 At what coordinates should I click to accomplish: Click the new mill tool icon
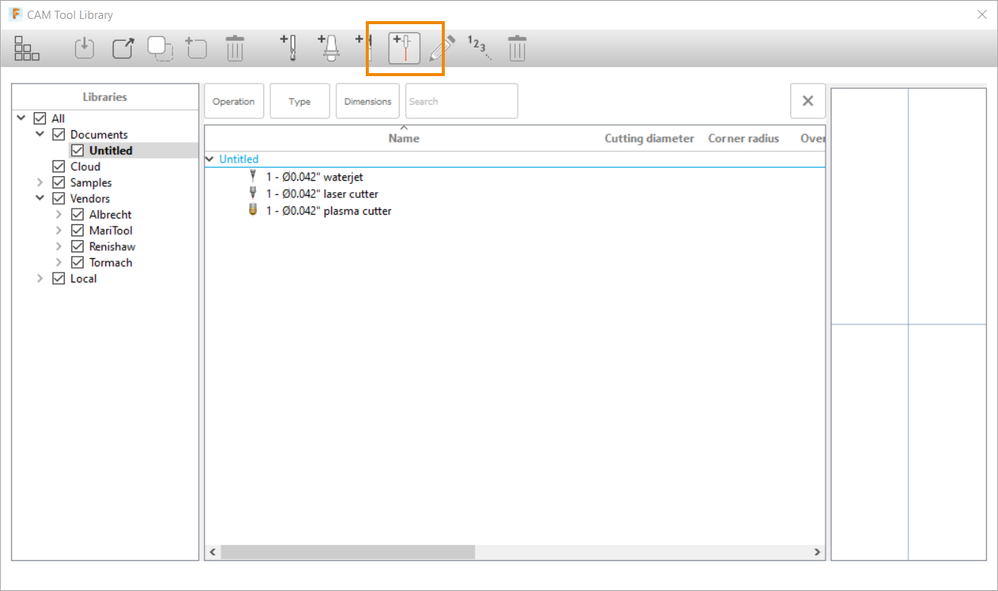289,48
